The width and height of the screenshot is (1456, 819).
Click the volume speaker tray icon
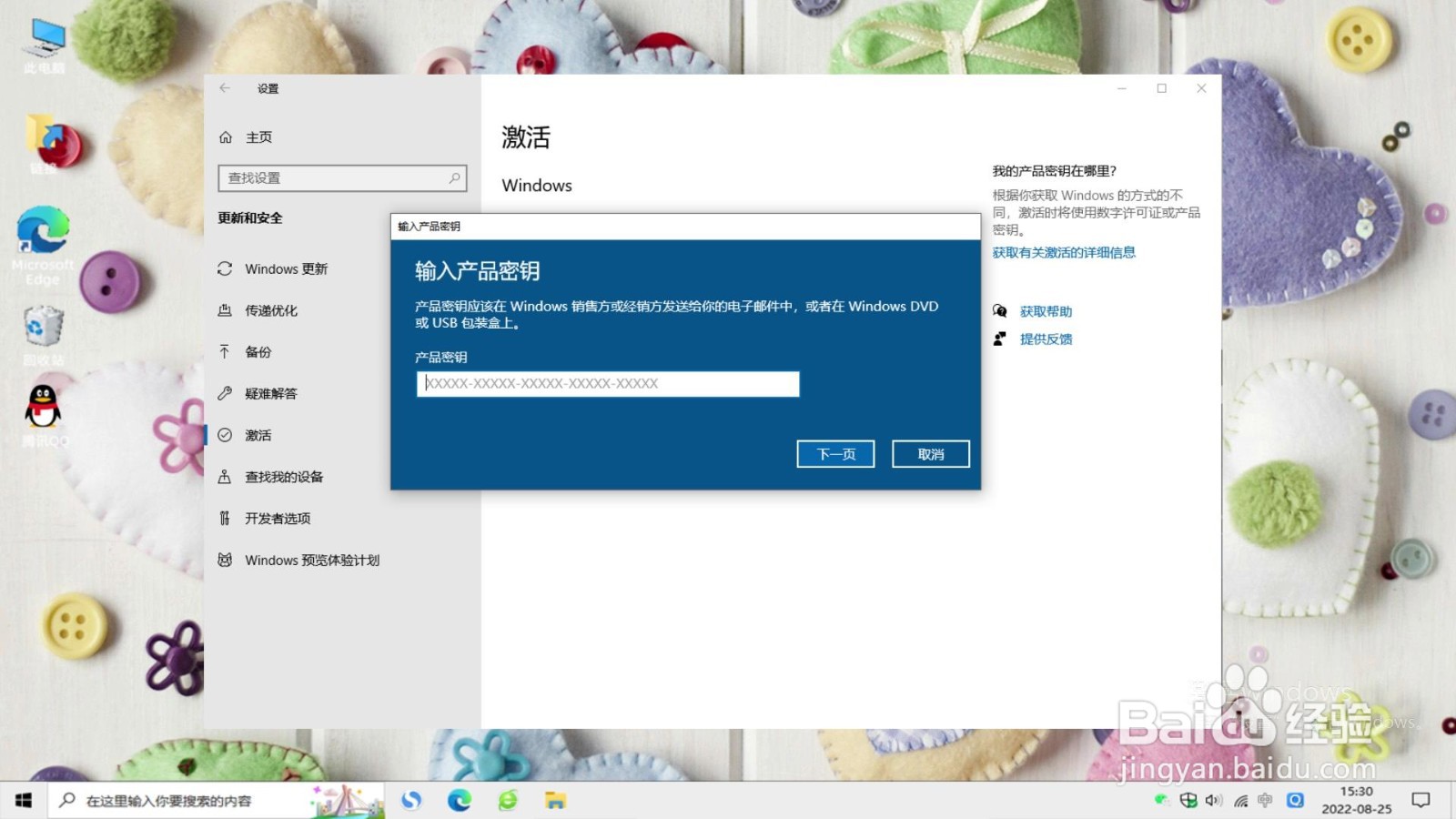1214,801
